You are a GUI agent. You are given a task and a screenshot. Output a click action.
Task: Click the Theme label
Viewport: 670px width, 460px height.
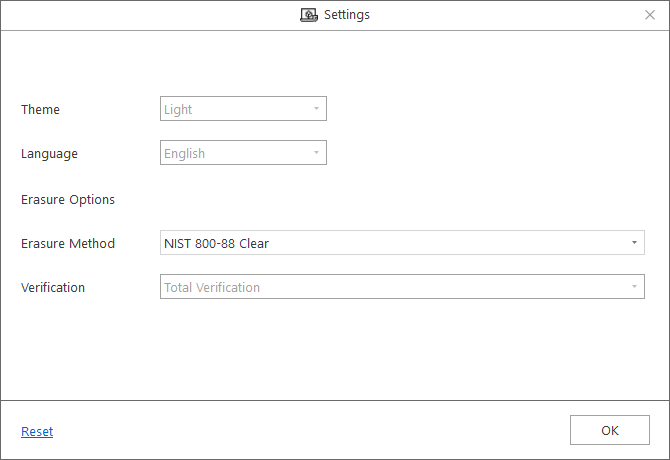pyautogui.click(x=41, y=109)
